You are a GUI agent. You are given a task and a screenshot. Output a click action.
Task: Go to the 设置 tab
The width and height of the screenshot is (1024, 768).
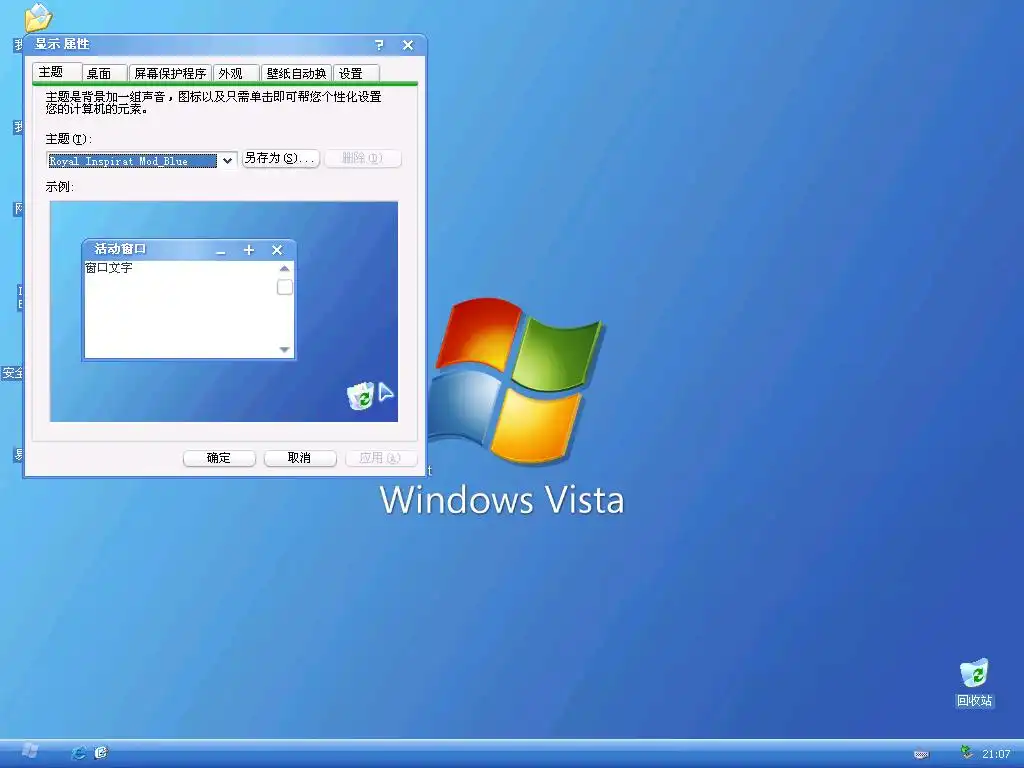[356, 73]
